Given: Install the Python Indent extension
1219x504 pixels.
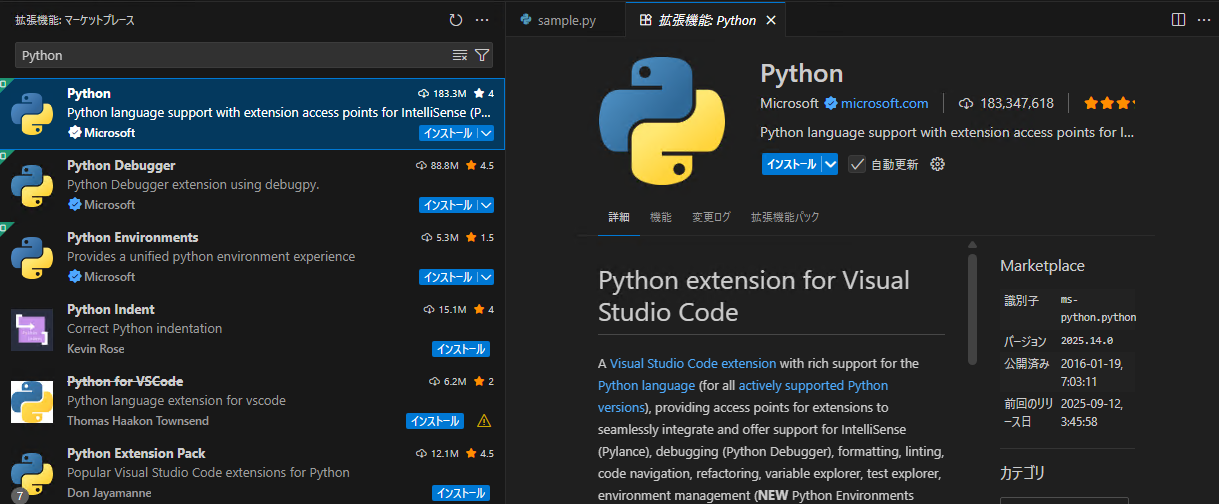Looking at the screenshot, I should [x=461, y=349].
